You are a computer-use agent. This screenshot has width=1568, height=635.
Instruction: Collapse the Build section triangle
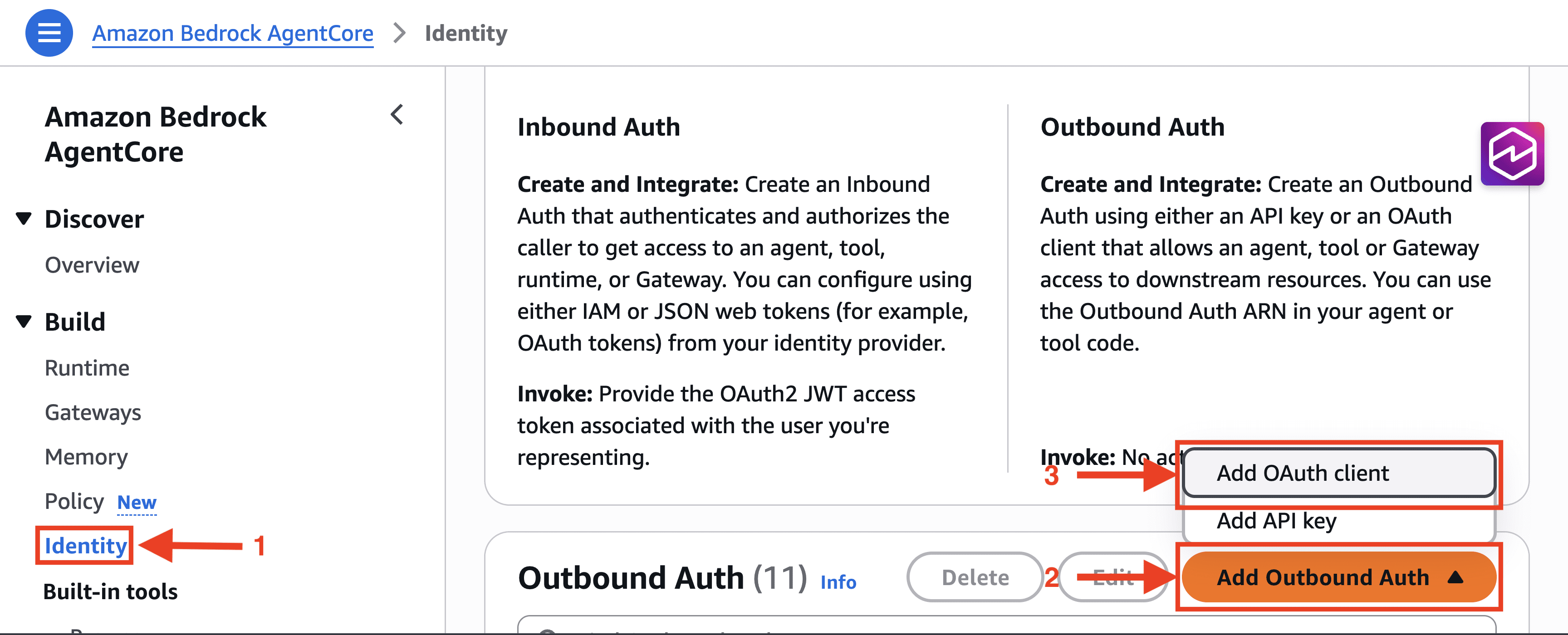pos(24,321)
